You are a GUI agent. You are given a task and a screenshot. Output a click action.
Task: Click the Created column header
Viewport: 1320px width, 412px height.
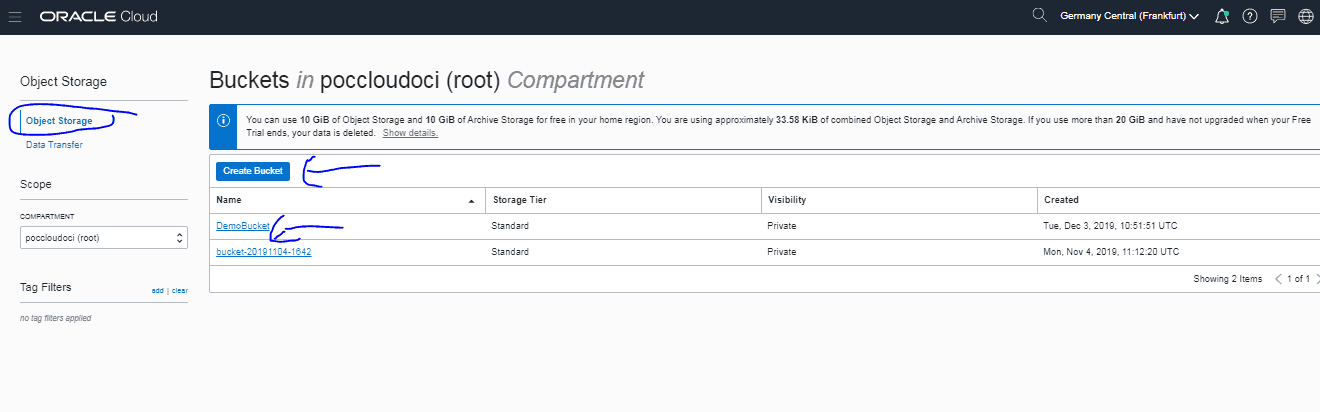pos(1061,200)
